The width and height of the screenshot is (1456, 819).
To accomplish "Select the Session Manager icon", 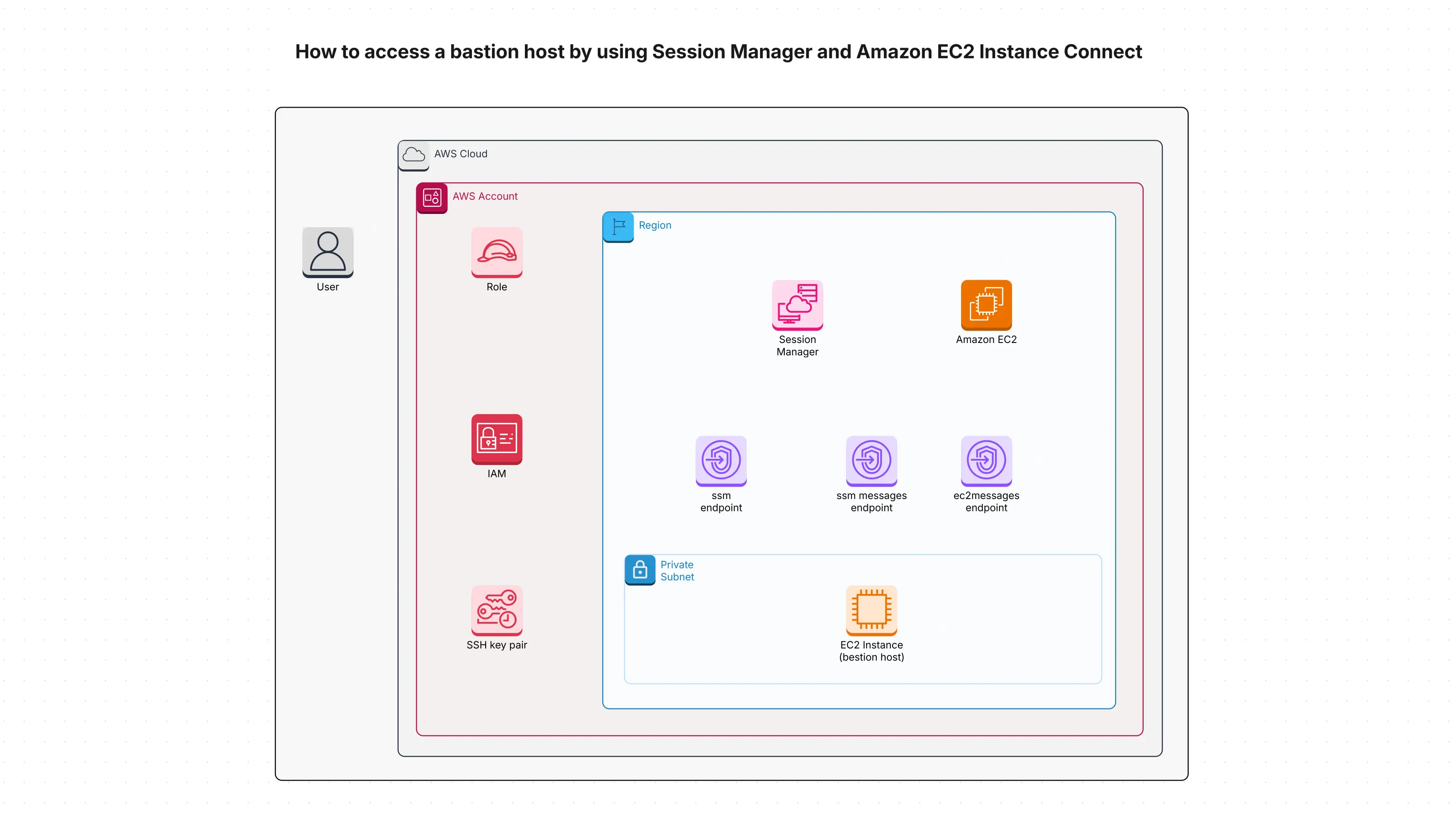I will tap(797, 304).
